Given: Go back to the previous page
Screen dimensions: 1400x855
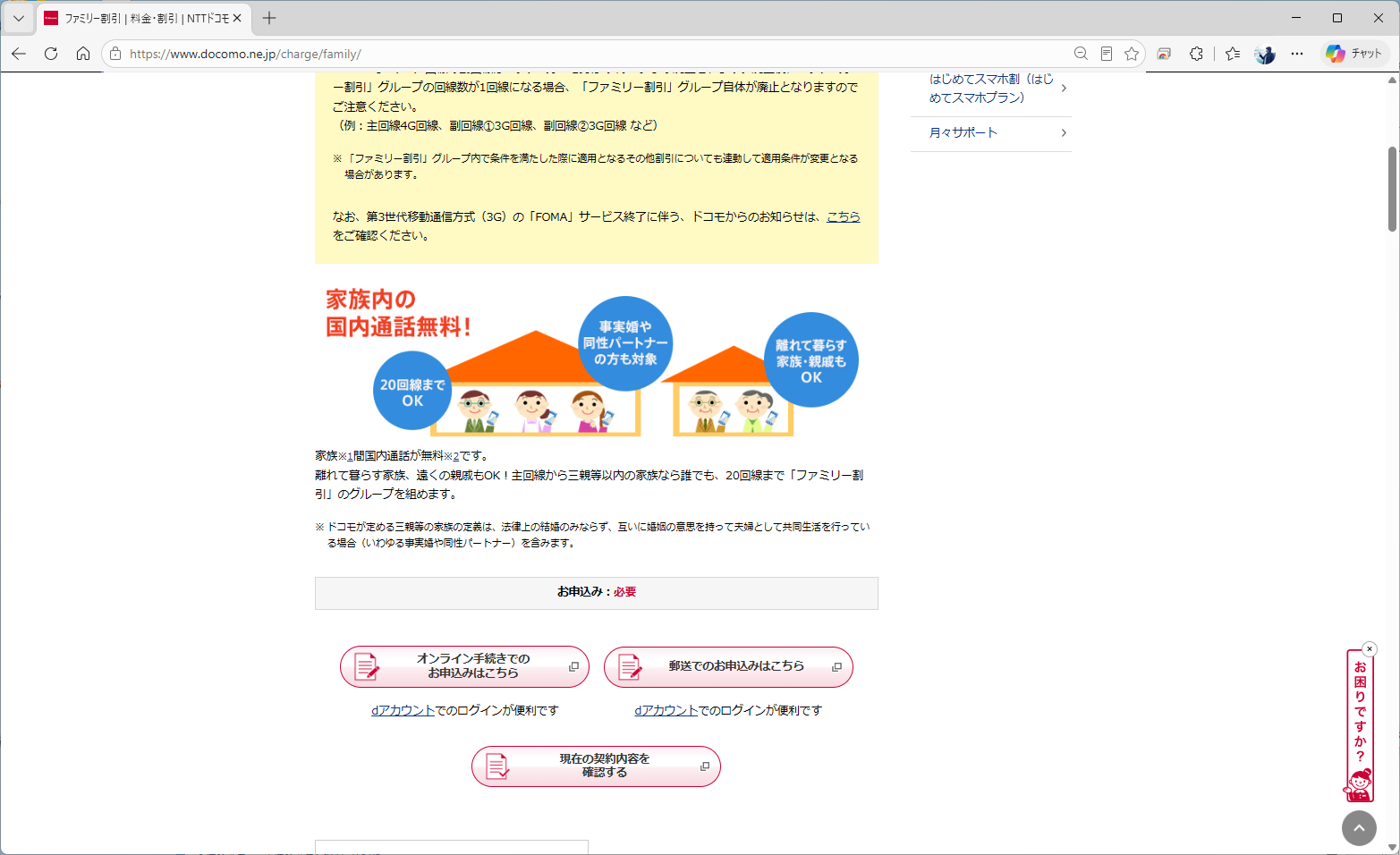Looking at the screenshot, I should (x=19, y=54).
